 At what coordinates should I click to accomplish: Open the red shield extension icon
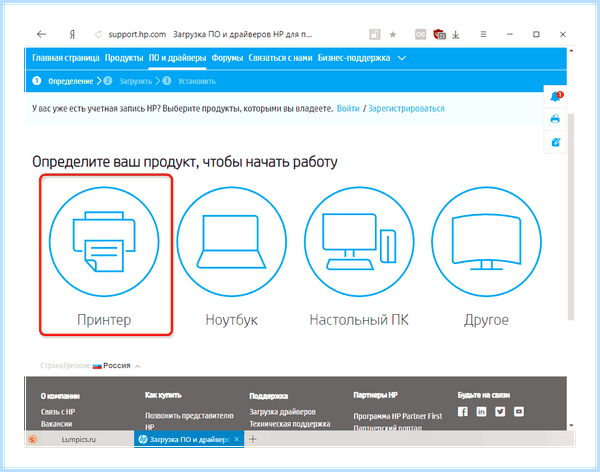(439, 34)
